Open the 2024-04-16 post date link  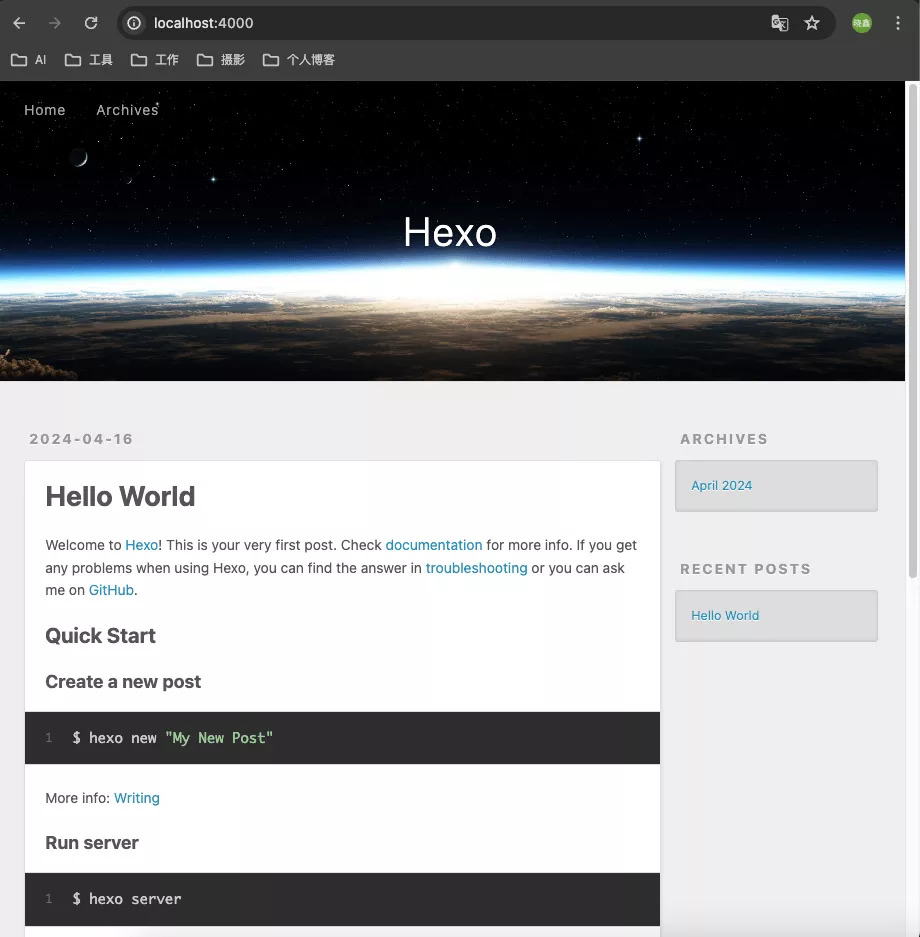[81, 439]
